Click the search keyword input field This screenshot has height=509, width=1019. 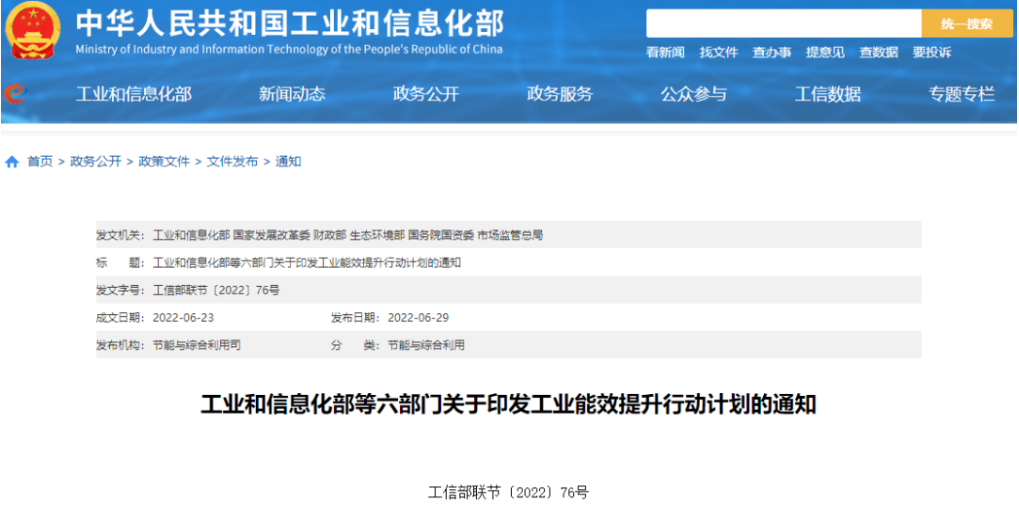782,24
